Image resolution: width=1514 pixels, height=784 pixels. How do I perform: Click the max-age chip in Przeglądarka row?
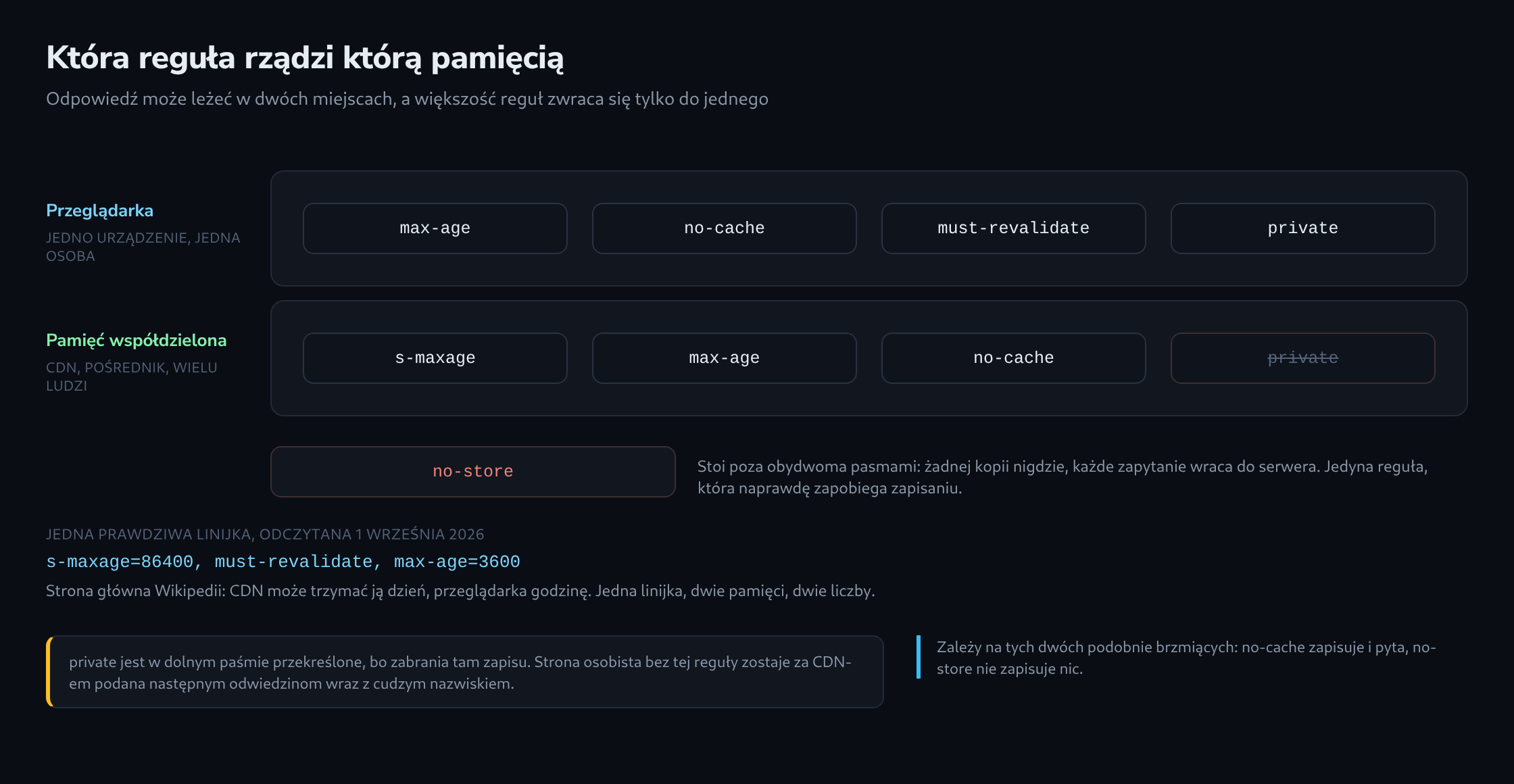click(x=435, y=228)
